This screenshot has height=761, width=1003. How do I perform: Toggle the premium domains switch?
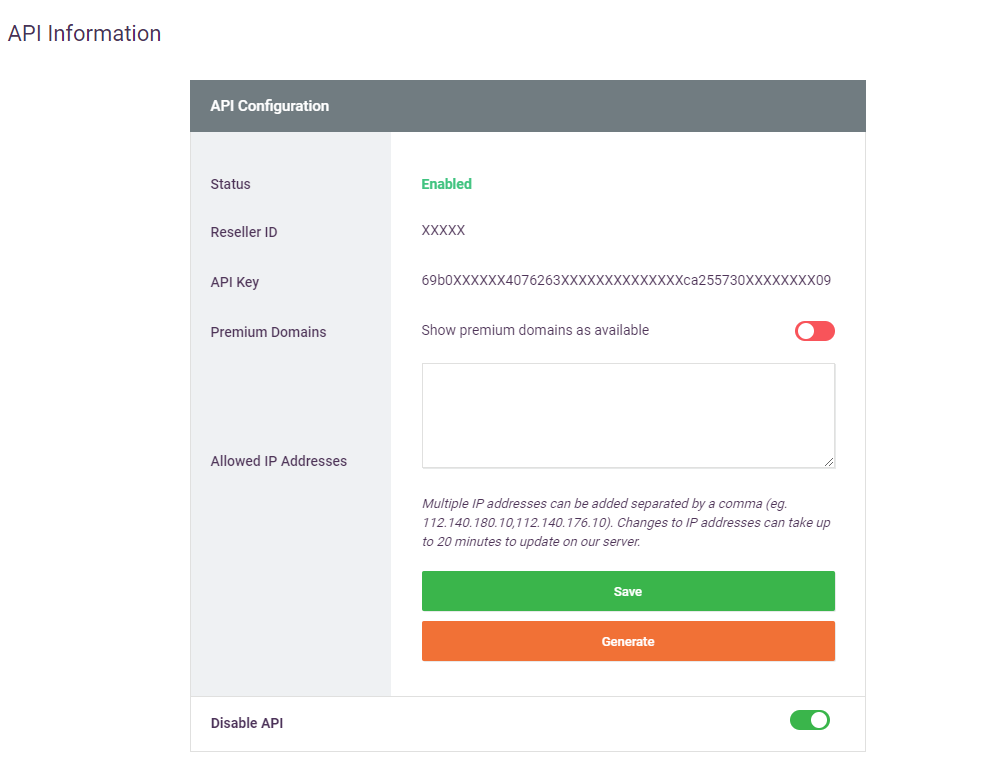[814, 331]
